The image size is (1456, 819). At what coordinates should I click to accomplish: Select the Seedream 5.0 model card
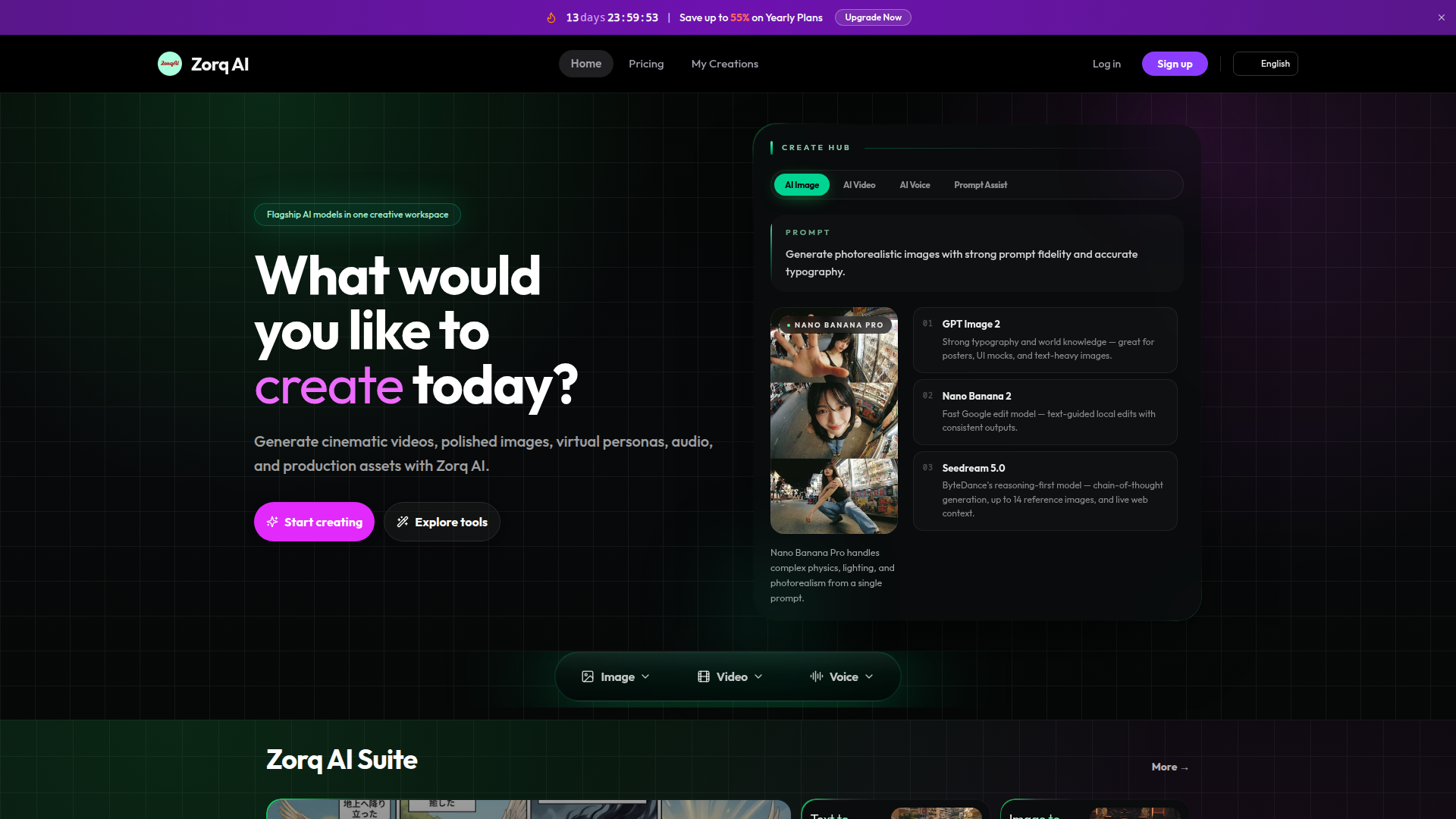(x=1045, y=491)
